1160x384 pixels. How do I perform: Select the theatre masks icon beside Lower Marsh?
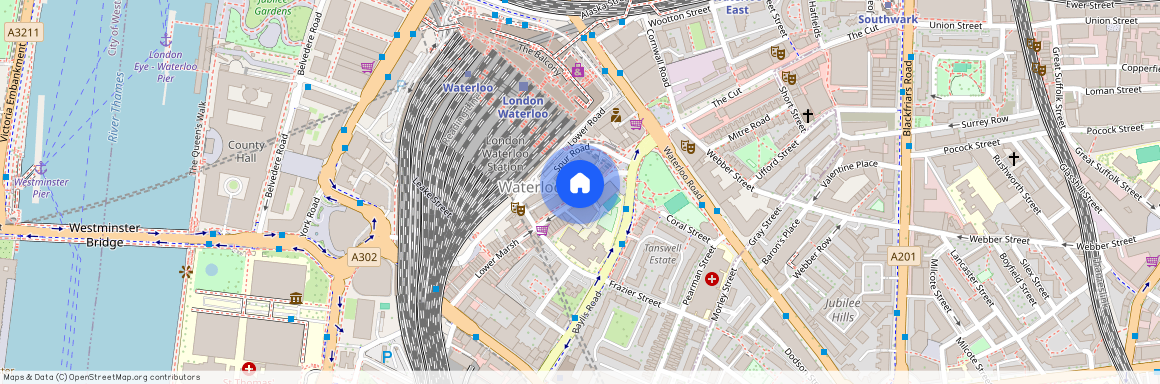(518, 209)
